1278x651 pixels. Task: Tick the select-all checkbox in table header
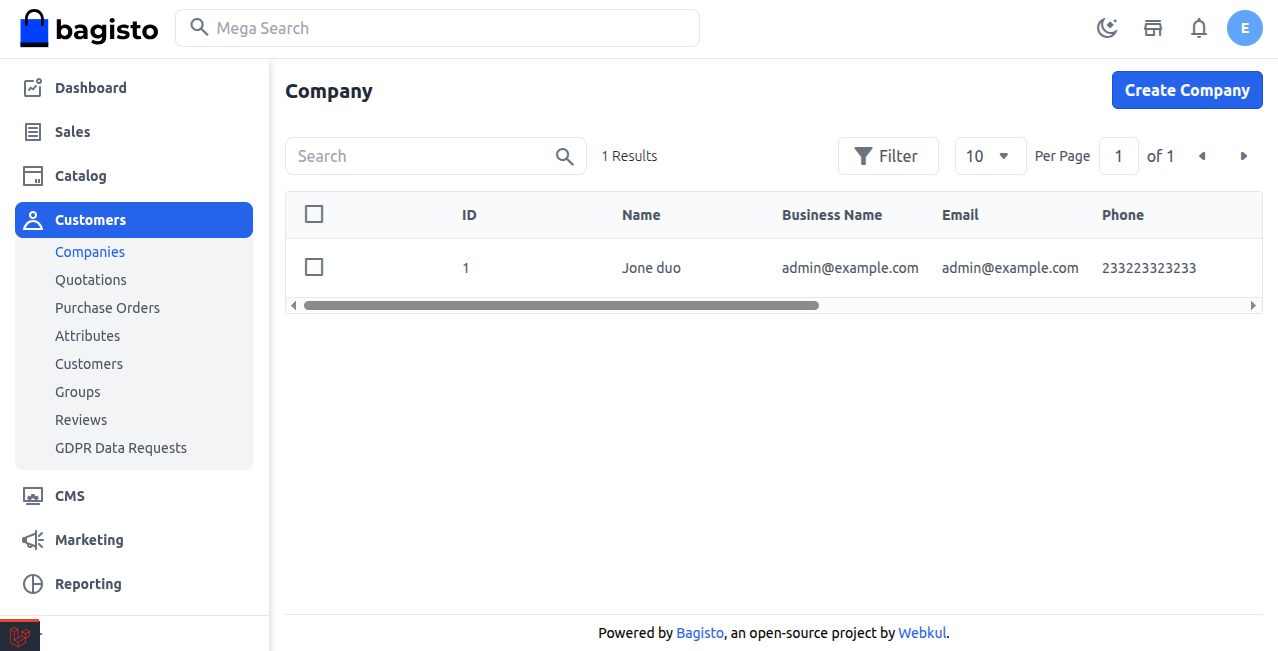click(x=314, y=214)
